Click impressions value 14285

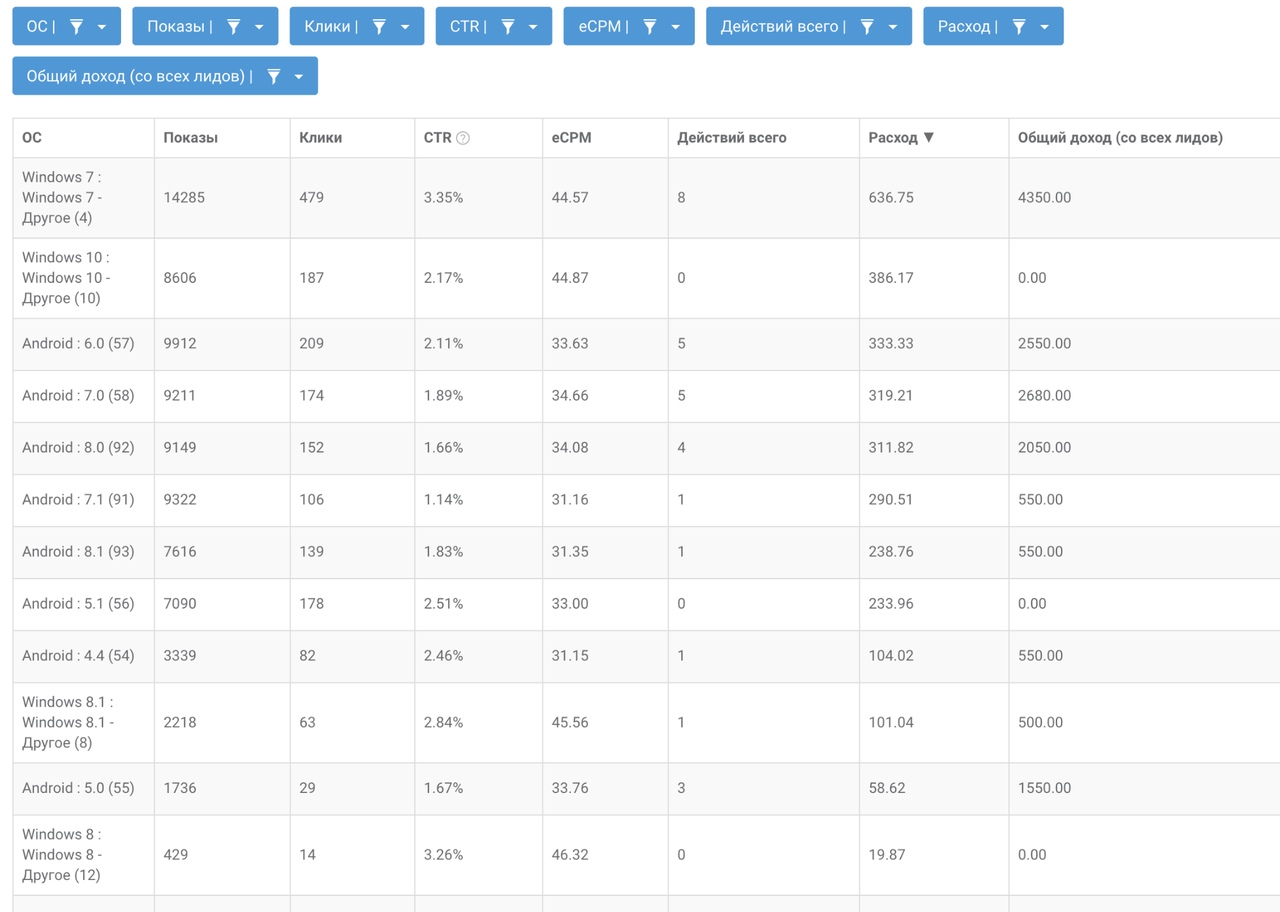pyautogui.click(x=184, y=197)
